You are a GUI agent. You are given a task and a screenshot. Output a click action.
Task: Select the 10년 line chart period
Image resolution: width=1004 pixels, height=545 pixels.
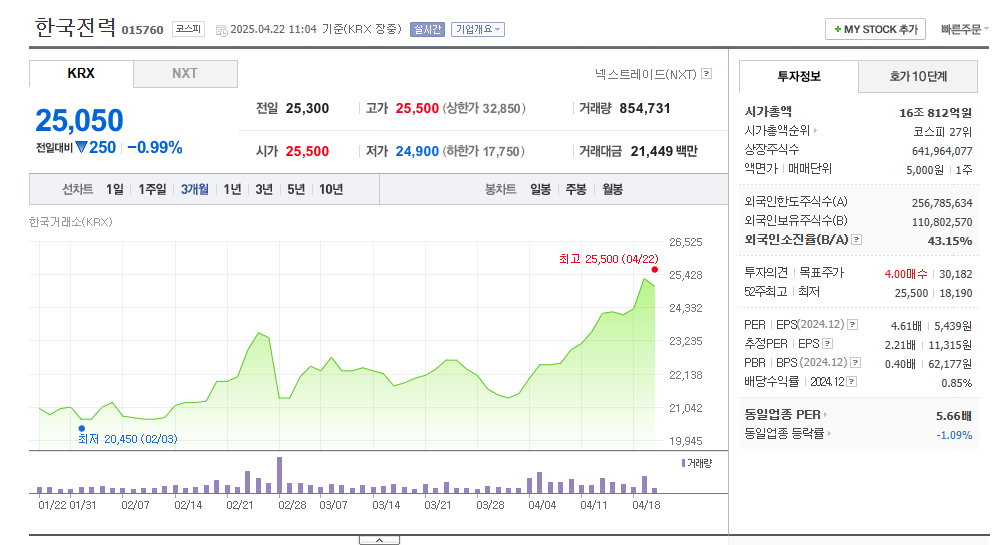(x=331, y=190)
